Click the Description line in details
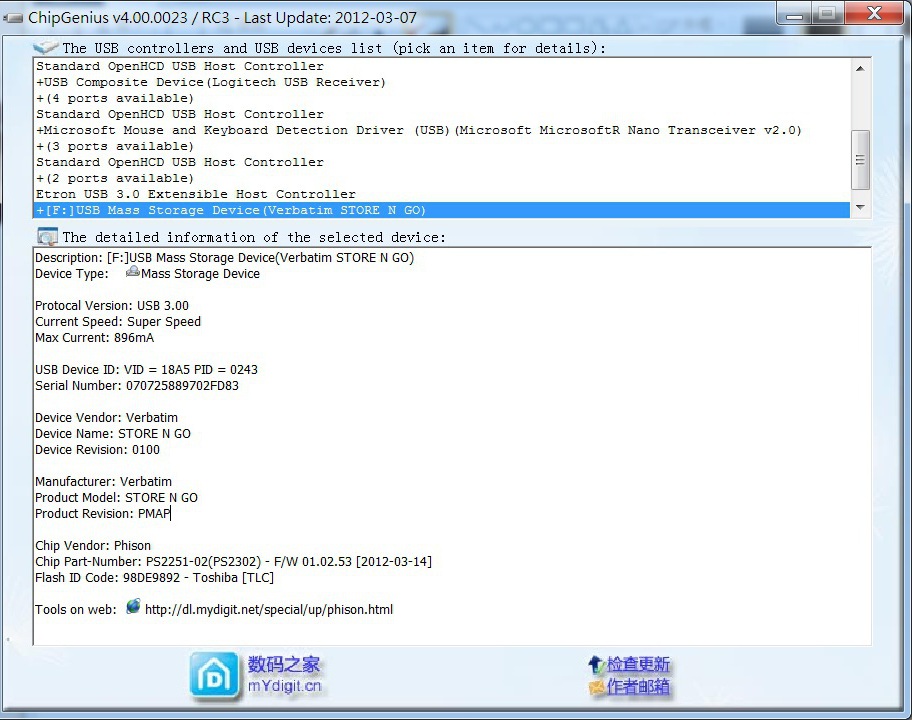The width and height of the screenshot is (912, 720). pyautogui.click(x=225, y=258)
